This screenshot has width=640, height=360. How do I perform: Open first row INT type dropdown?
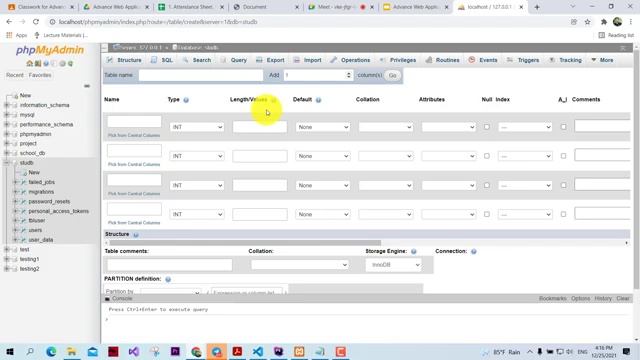coord(197,127)
